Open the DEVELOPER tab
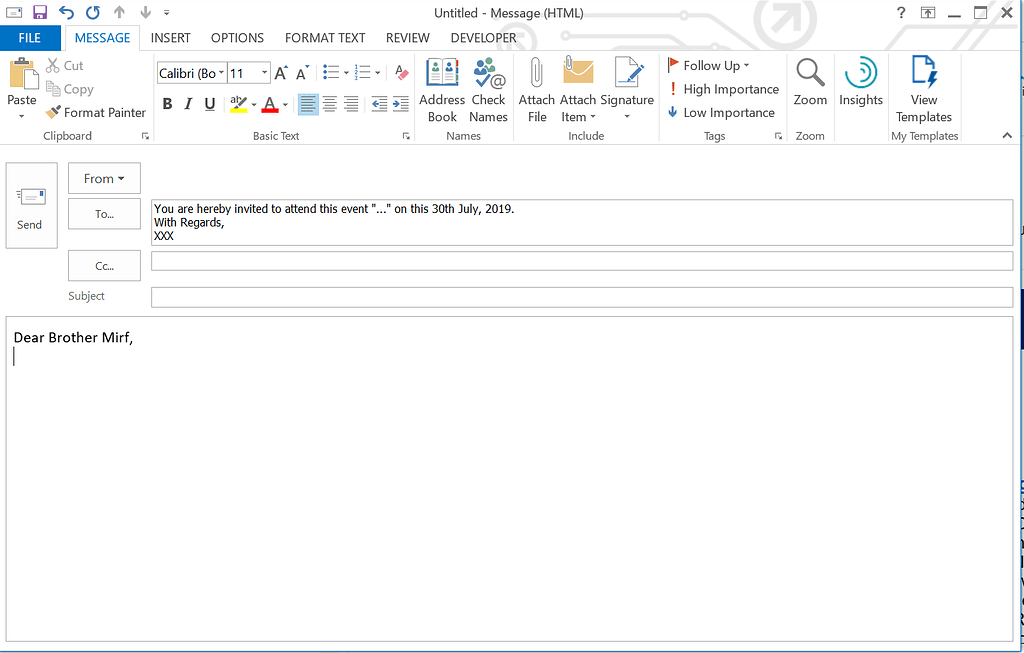 click(x=483, y=38)
